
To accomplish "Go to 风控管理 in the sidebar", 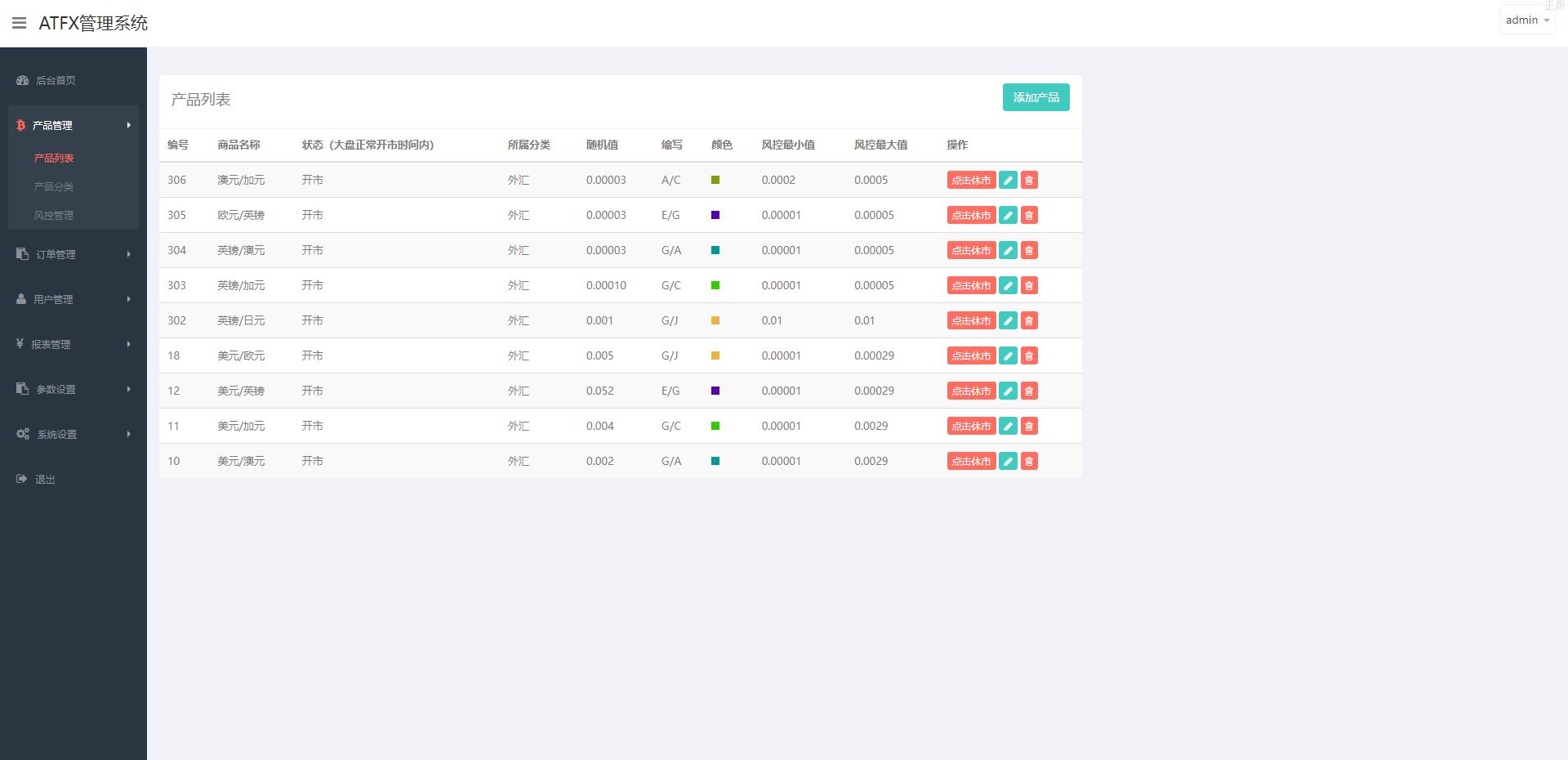I will click(x=54, y=215).
